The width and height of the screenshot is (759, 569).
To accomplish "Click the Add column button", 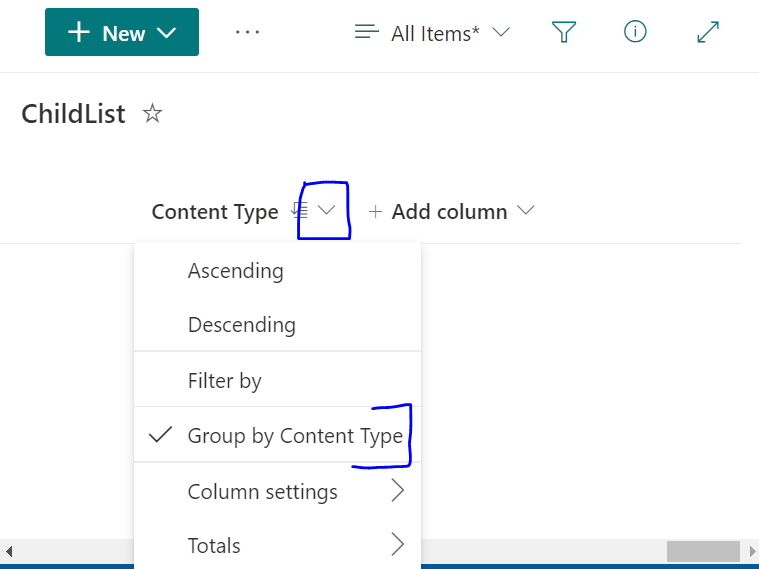I will (x=449, y=211).
